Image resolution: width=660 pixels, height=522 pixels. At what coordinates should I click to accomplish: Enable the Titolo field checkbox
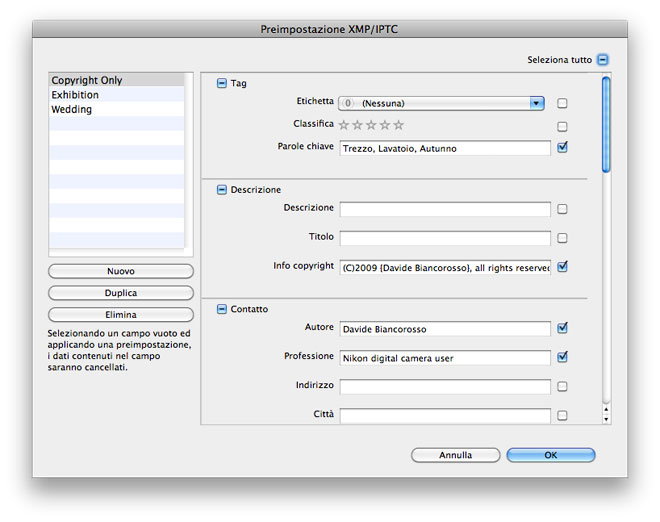562,238
